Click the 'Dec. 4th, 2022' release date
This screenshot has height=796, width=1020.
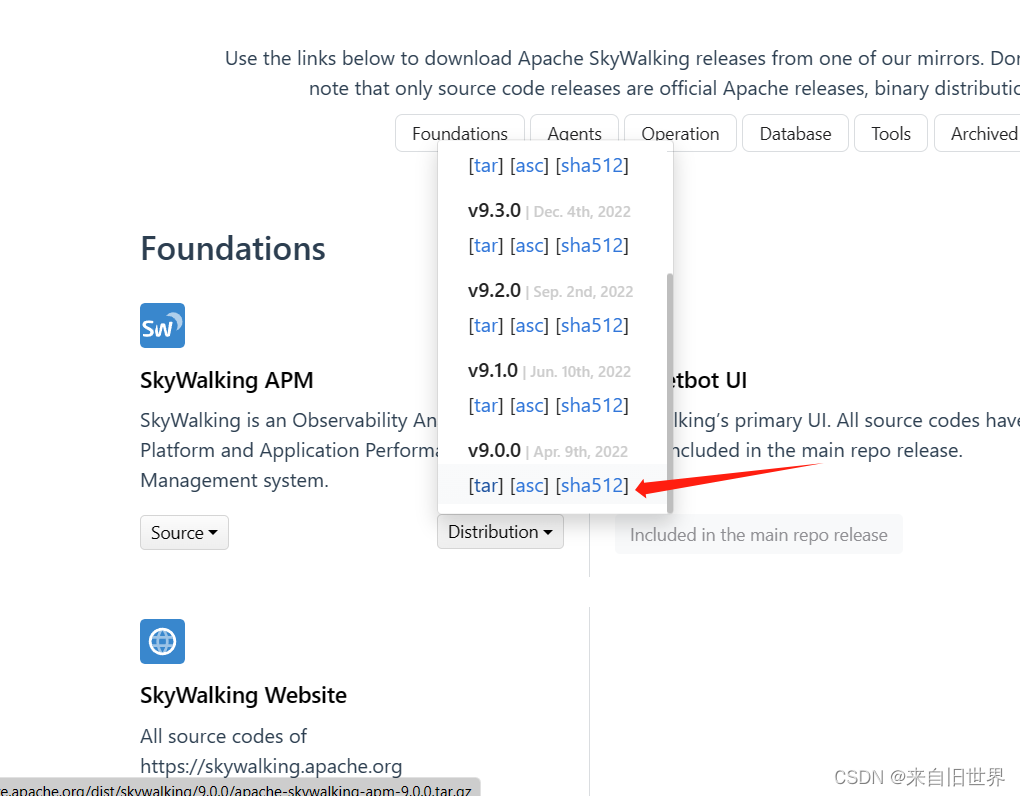(x=582, y=212)
